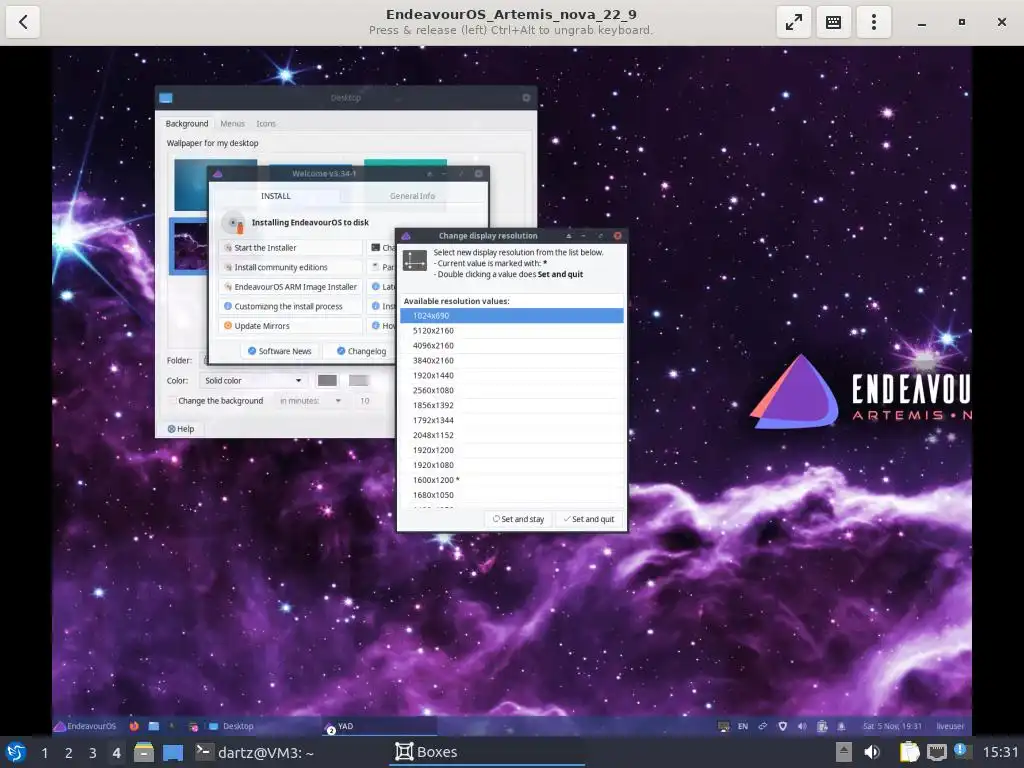
Task: Click host removable media eject icon
Action: (x=844, y=752)
